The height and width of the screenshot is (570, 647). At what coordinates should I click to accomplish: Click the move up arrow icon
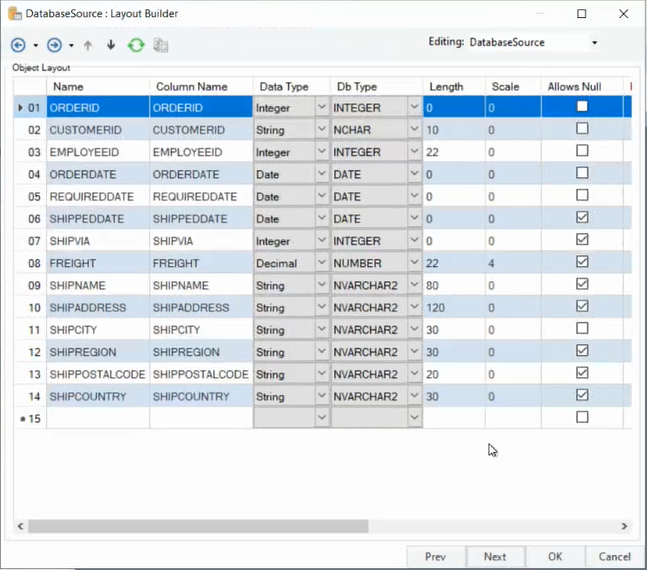click(x=88, y=46)
